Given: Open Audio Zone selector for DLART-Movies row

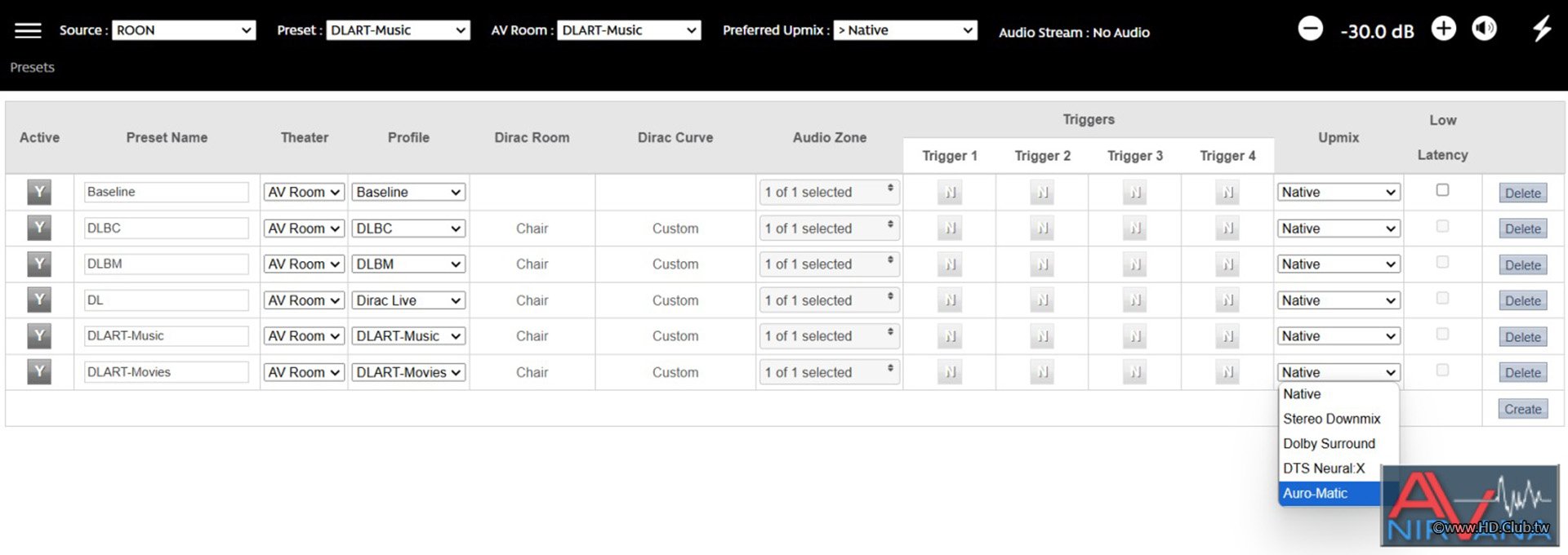Looking at the screenshot, I should pyautogui.click(x=829, y=372).
